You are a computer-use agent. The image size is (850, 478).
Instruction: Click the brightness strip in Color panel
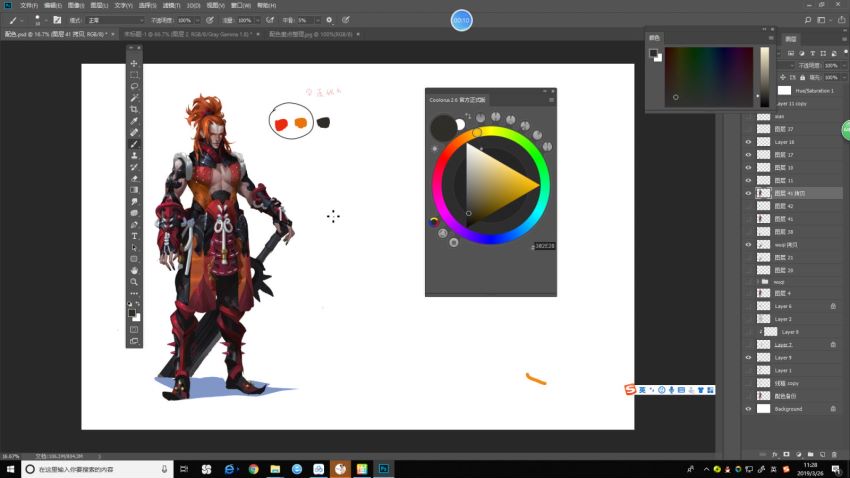tap(764, 77)
